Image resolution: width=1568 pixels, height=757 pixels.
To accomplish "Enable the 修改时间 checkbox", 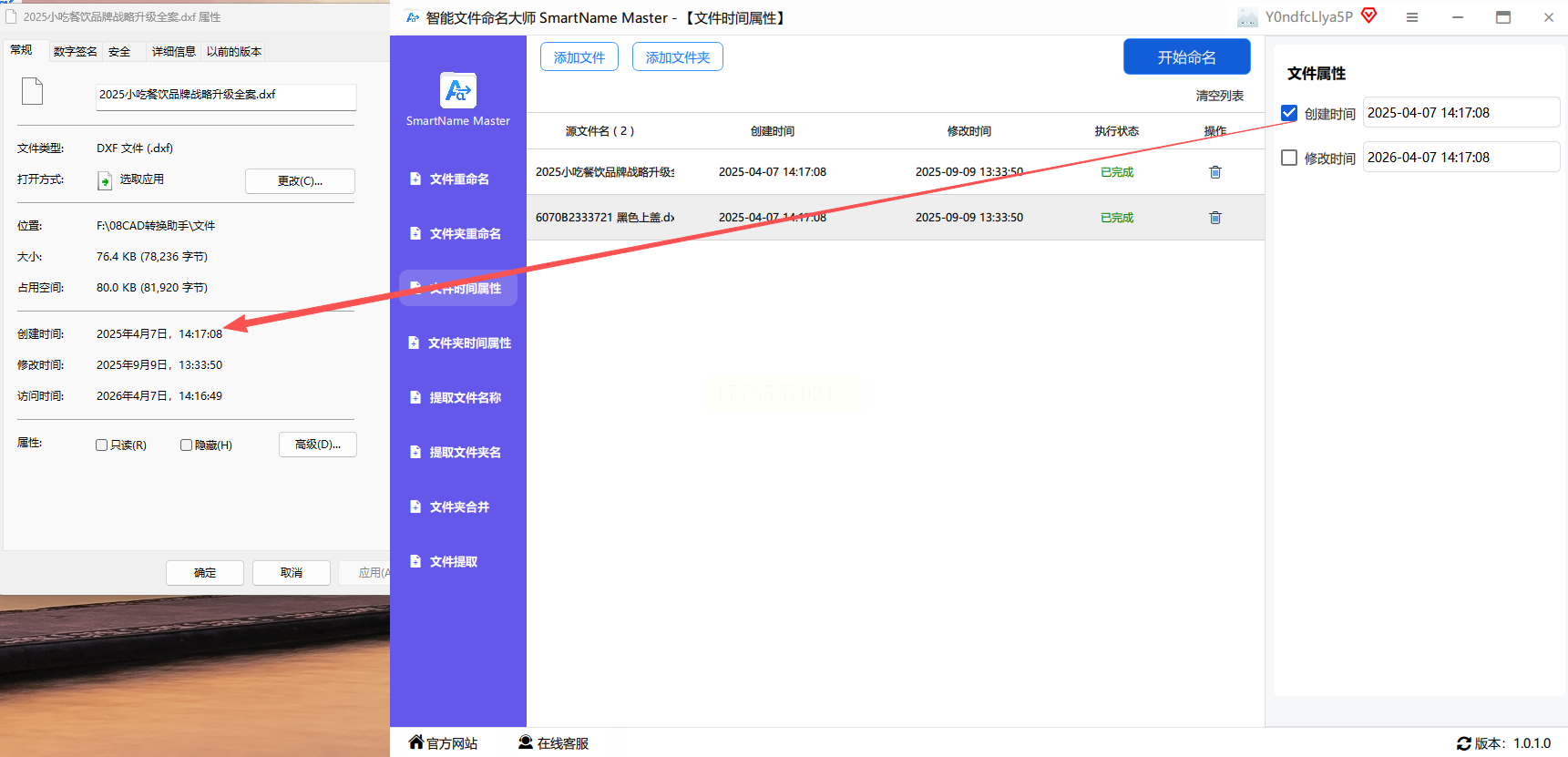I will pyautogui.click(x=1289, y=158).
